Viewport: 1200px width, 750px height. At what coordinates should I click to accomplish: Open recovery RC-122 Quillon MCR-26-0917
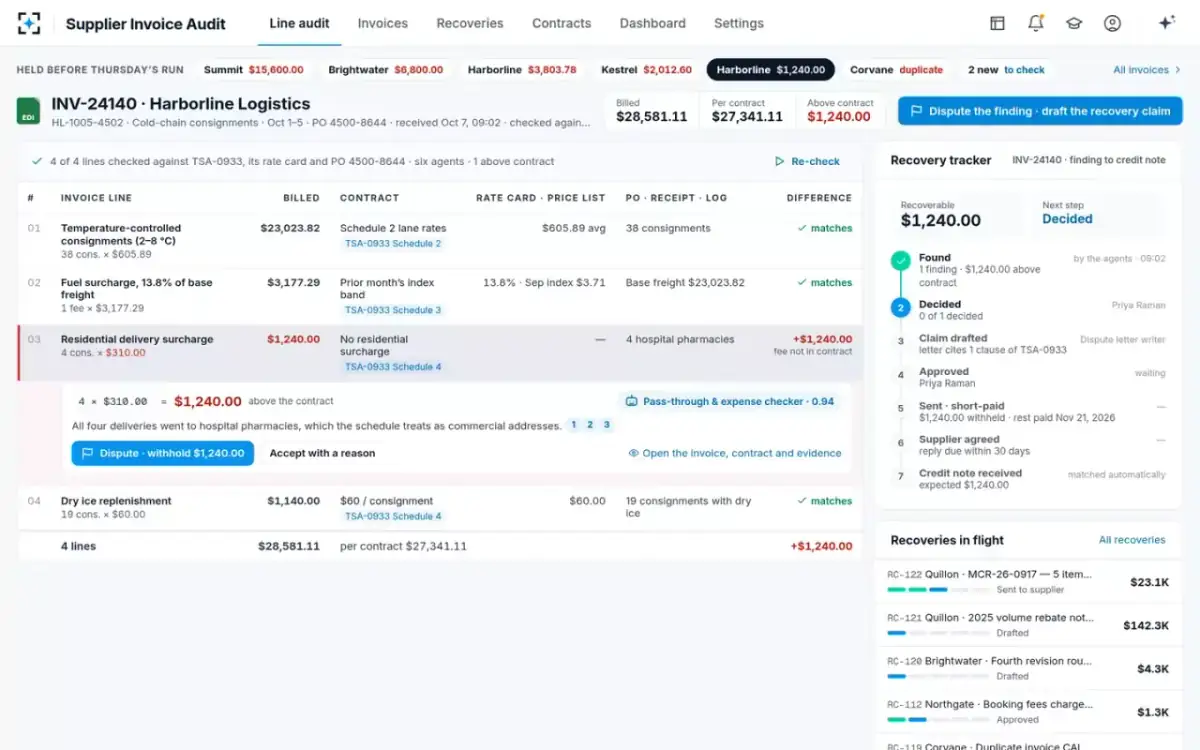(1028, 582)
